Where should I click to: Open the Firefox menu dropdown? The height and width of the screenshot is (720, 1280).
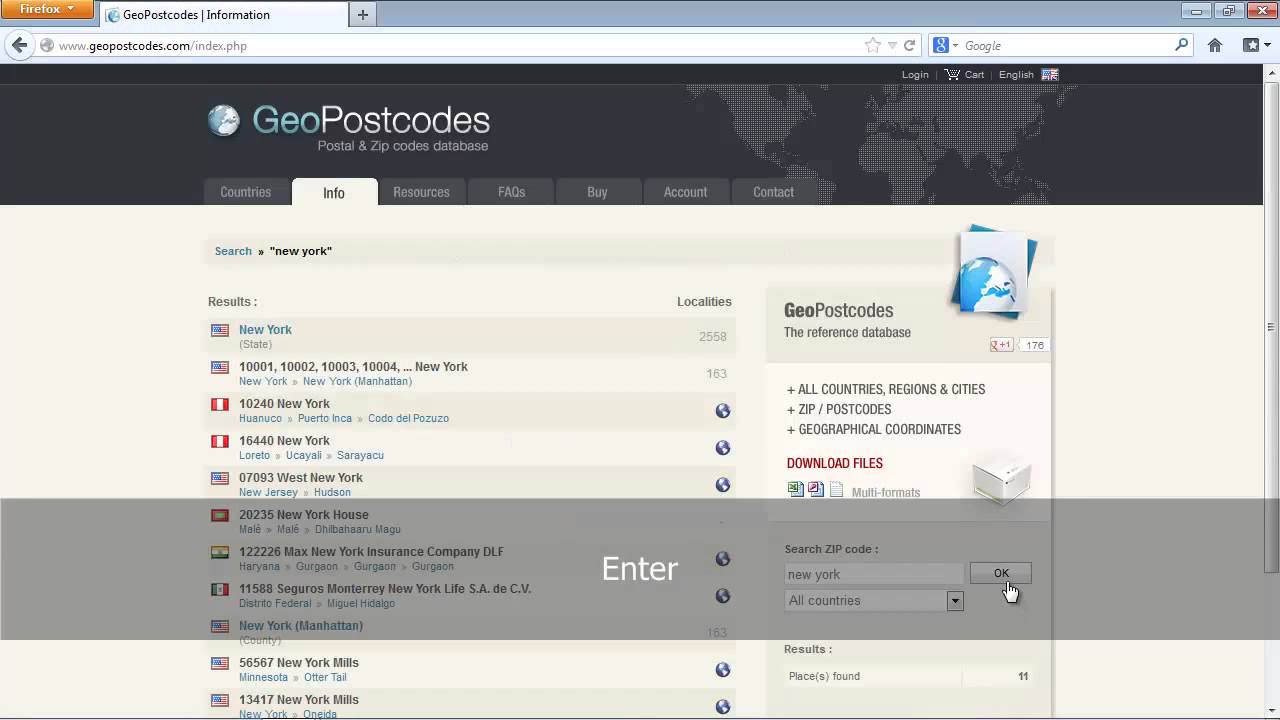[x=47, y=9]
